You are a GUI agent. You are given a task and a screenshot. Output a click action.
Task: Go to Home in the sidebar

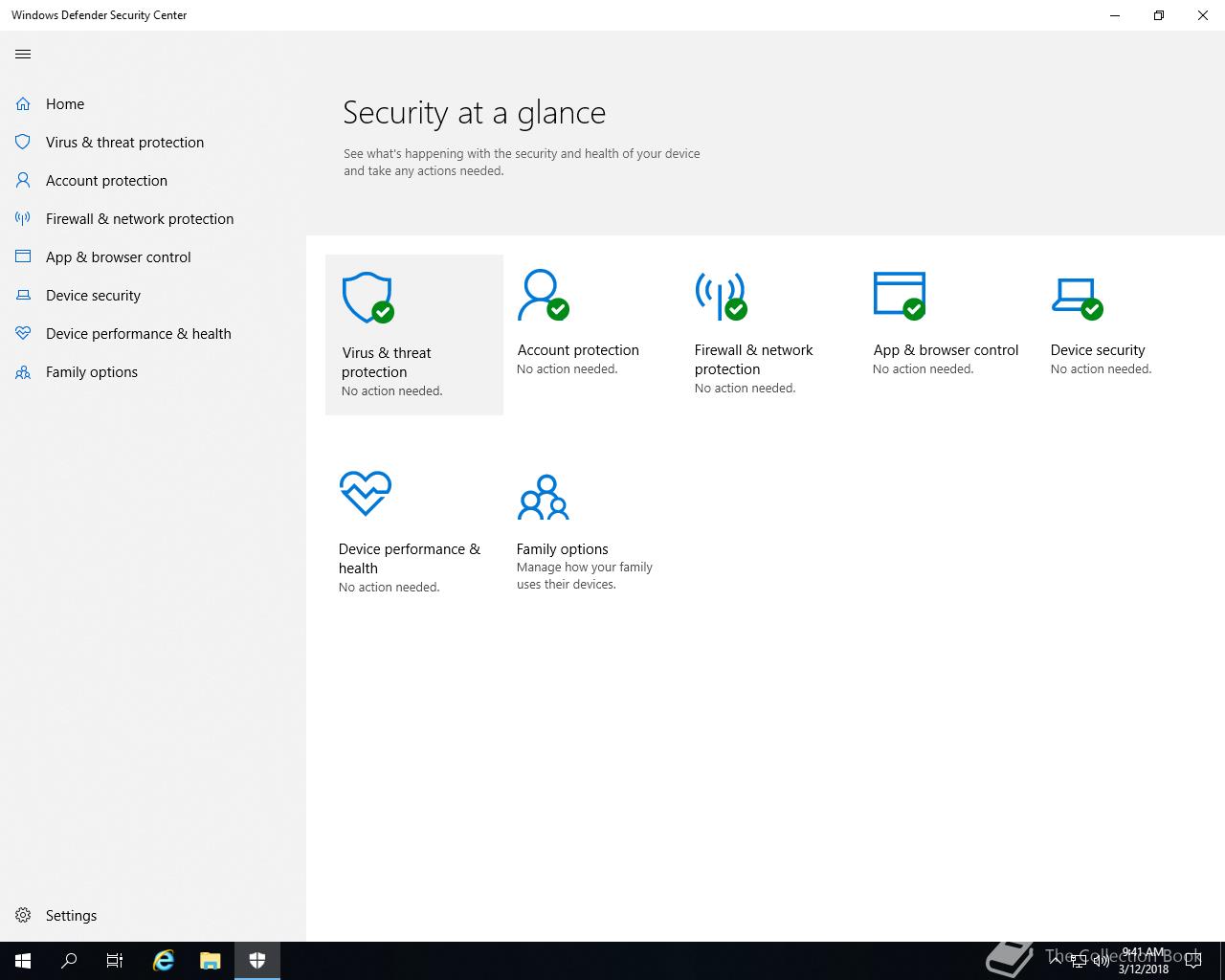tap(153, 104)
